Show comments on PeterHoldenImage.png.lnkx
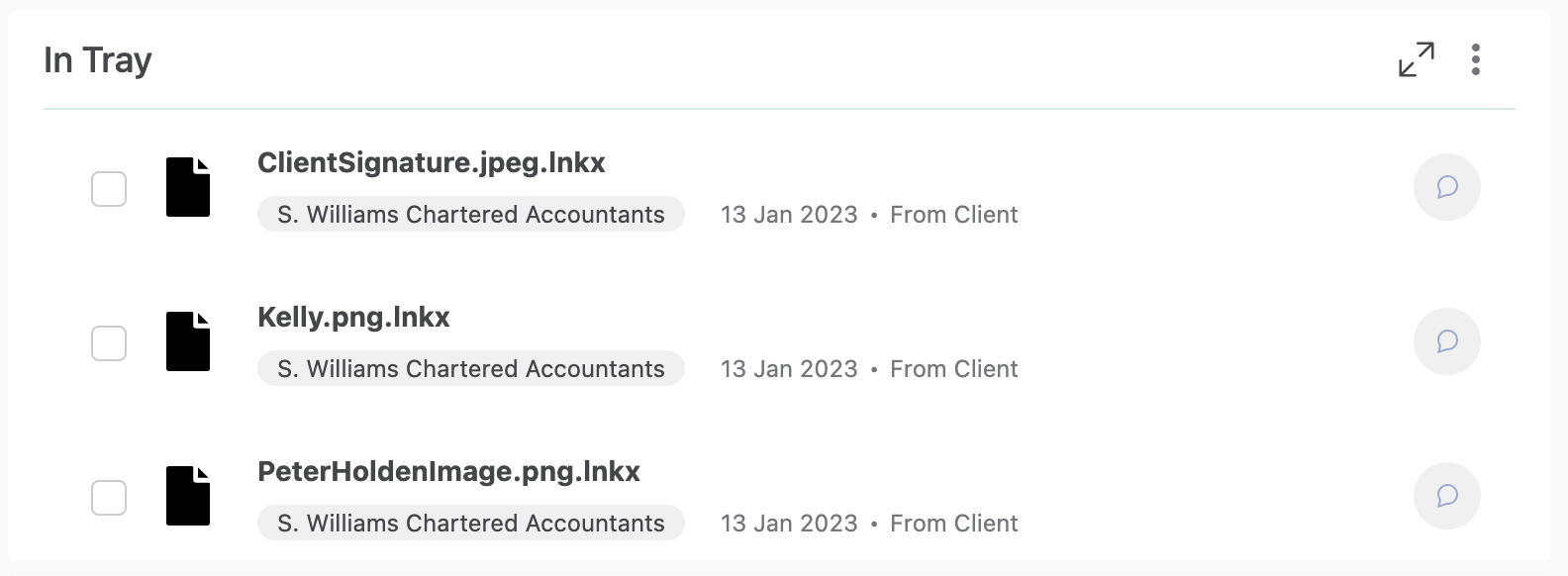This screenshot has height=576, width=1568. (x=1446, y=496)
